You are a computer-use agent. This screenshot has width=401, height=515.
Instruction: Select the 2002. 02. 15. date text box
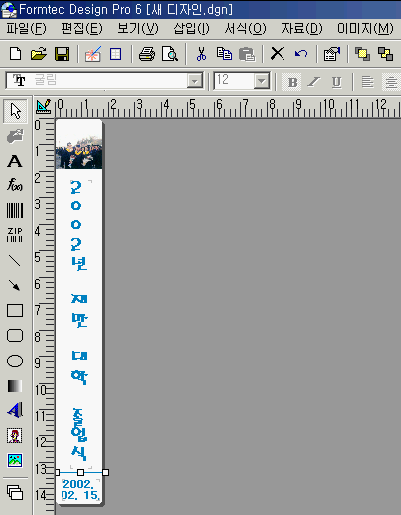(x=80, y=489)
